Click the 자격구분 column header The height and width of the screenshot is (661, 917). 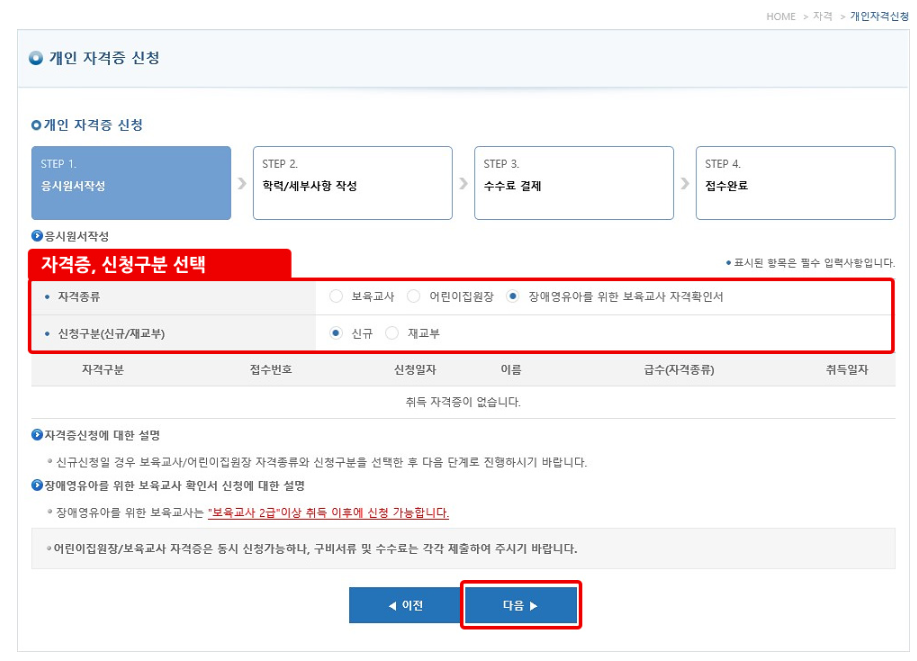coord(102,370)
